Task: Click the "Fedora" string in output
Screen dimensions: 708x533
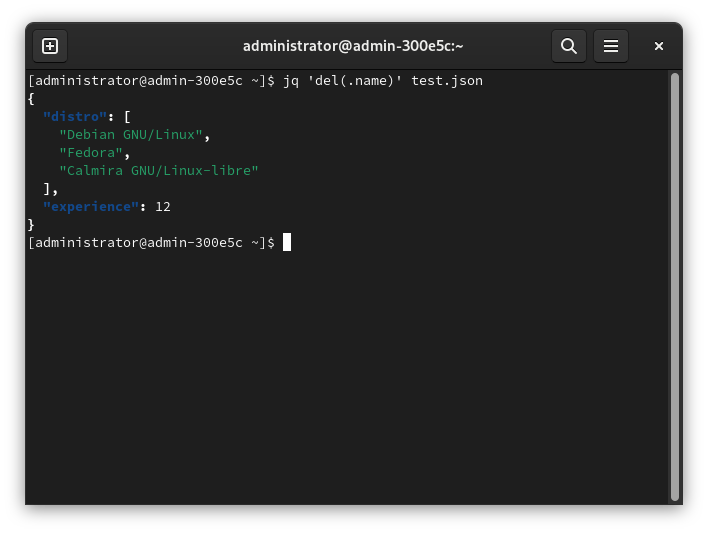Action: (91, 152)
